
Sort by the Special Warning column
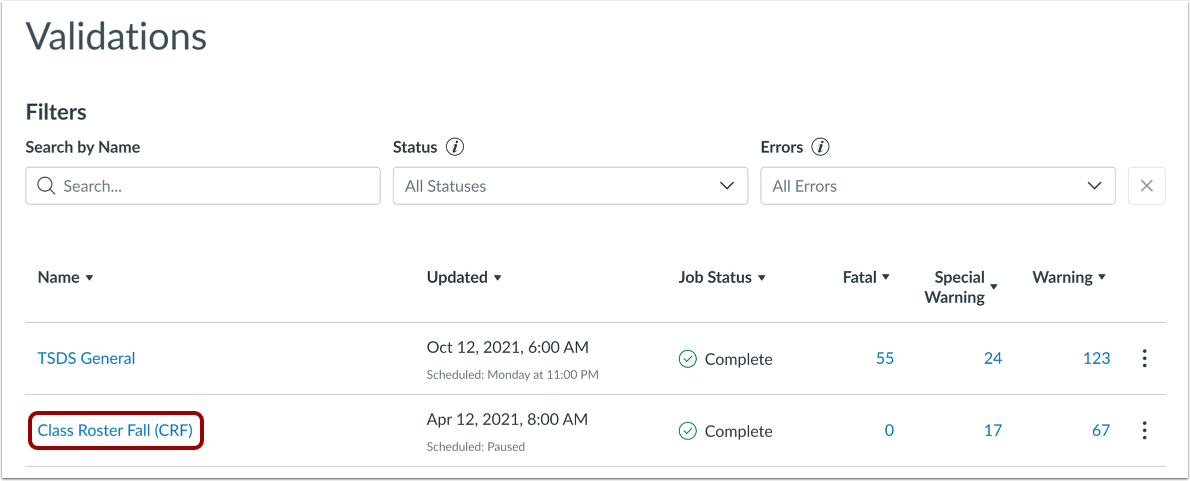coord(960,286)
